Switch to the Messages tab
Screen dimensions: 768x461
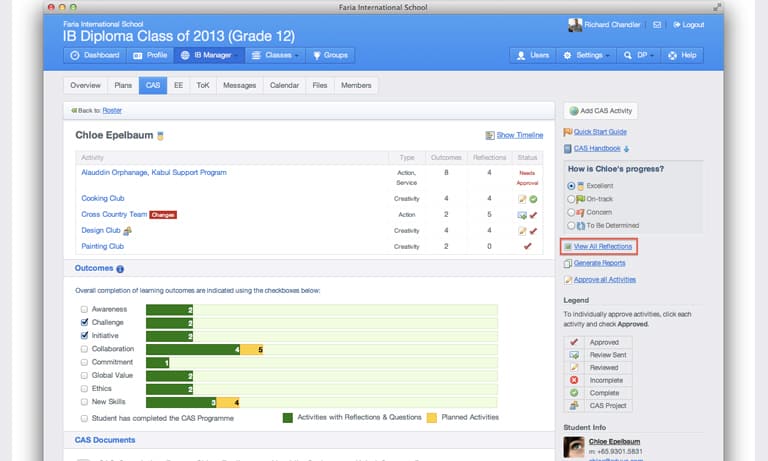(240, 85)
